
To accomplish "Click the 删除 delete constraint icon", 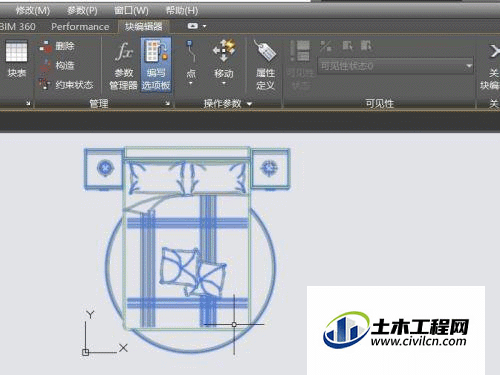I will click(46, 47).
